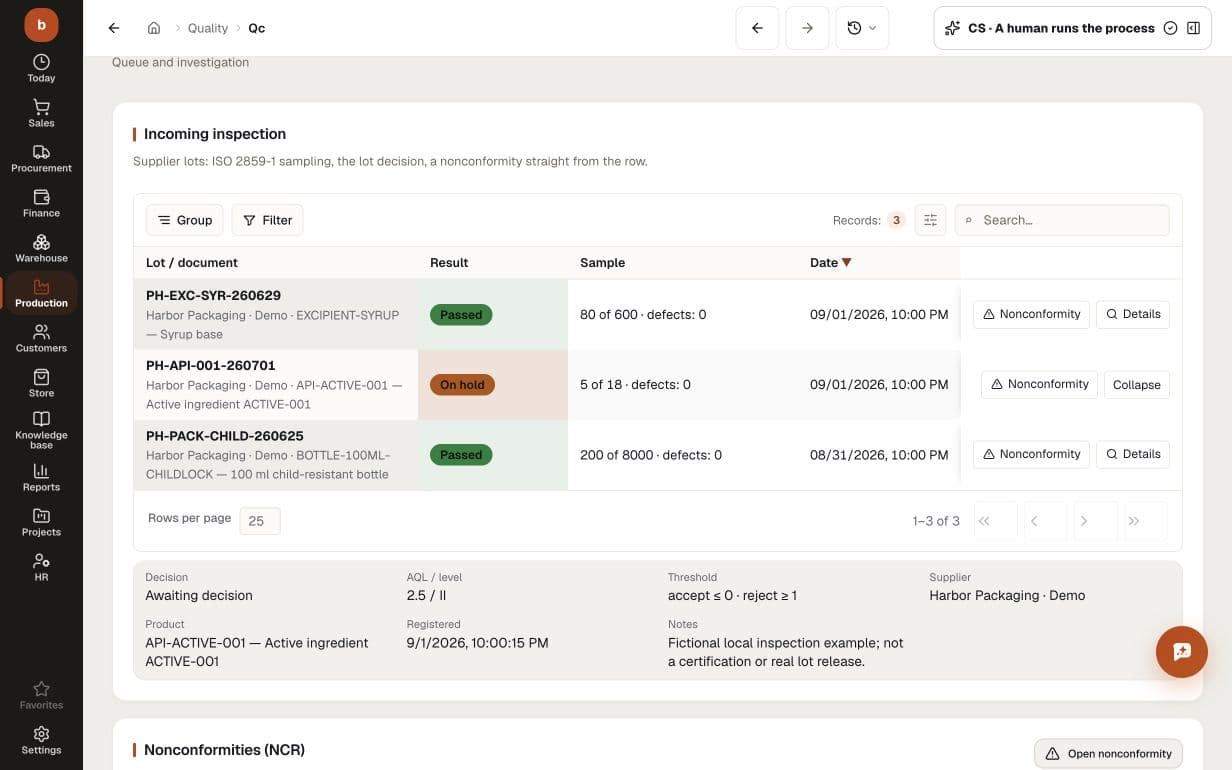Click the Quality breadcrumb link

click(x=208, y=28)
